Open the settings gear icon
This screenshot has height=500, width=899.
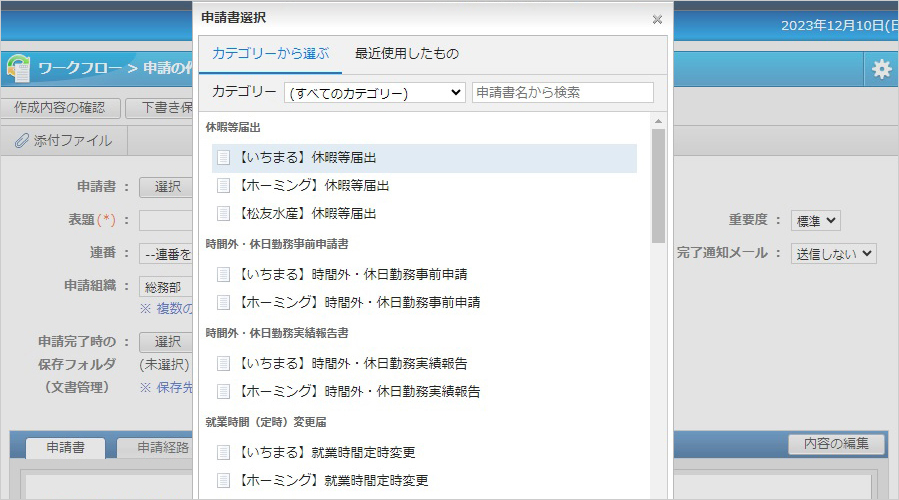pyautogui.click(x=881, y=69)
